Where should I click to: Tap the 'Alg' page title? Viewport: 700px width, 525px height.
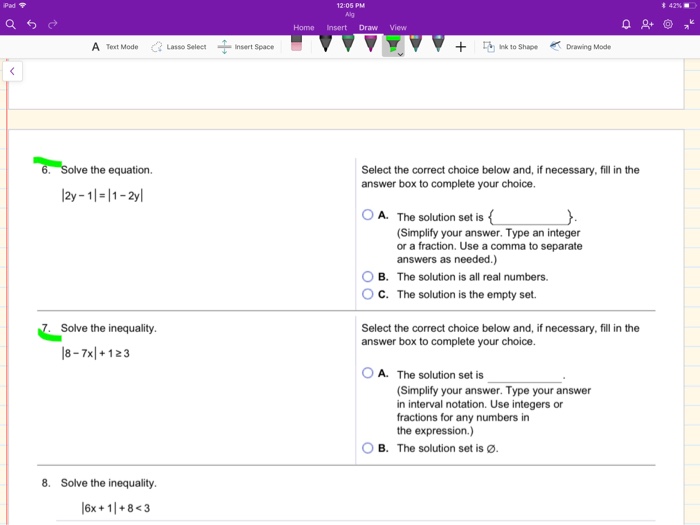click(350, 15)
